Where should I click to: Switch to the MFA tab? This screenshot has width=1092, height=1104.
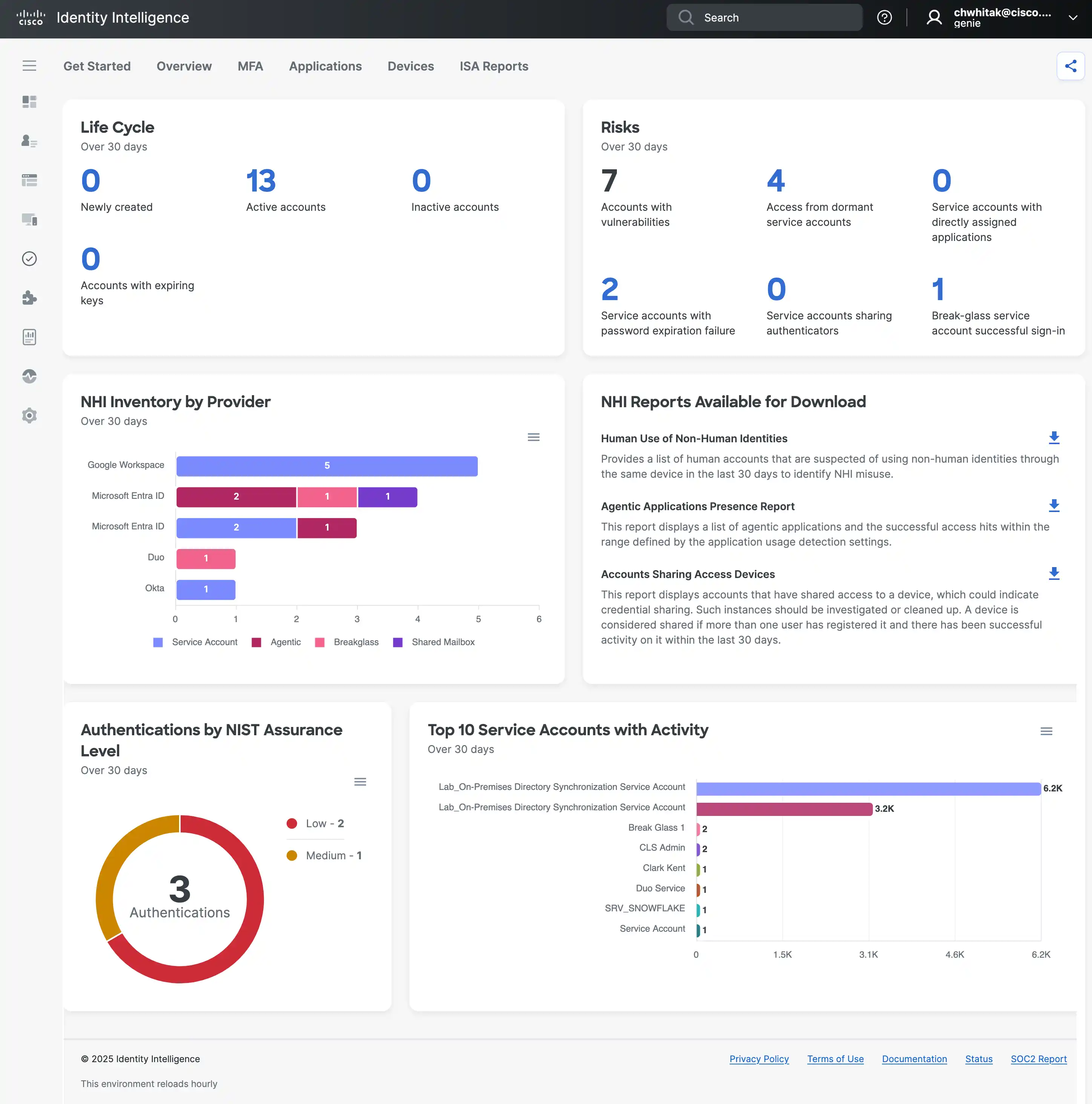(250, 66)
